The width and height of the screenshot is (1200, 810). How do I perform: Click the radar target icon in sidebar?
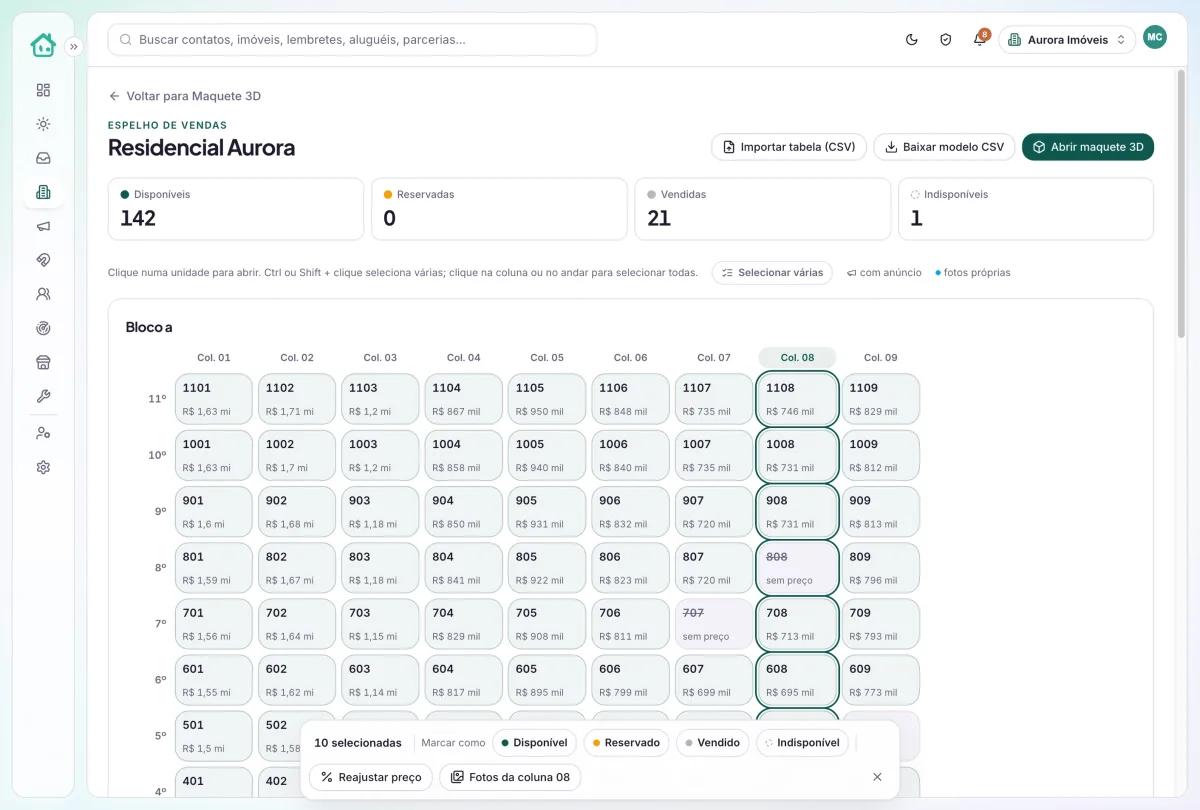coord(43,328)
